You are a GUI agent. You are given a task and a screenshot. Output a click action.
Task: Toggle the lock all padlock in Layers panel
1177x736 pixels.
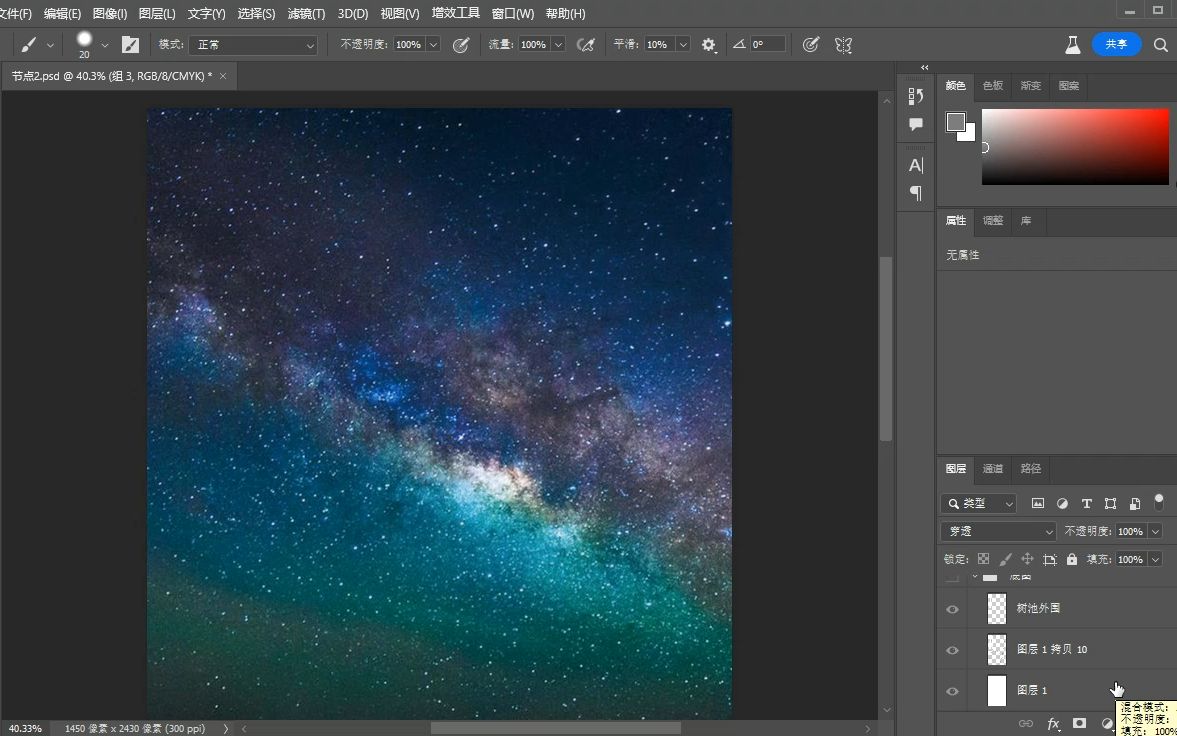1071,559
